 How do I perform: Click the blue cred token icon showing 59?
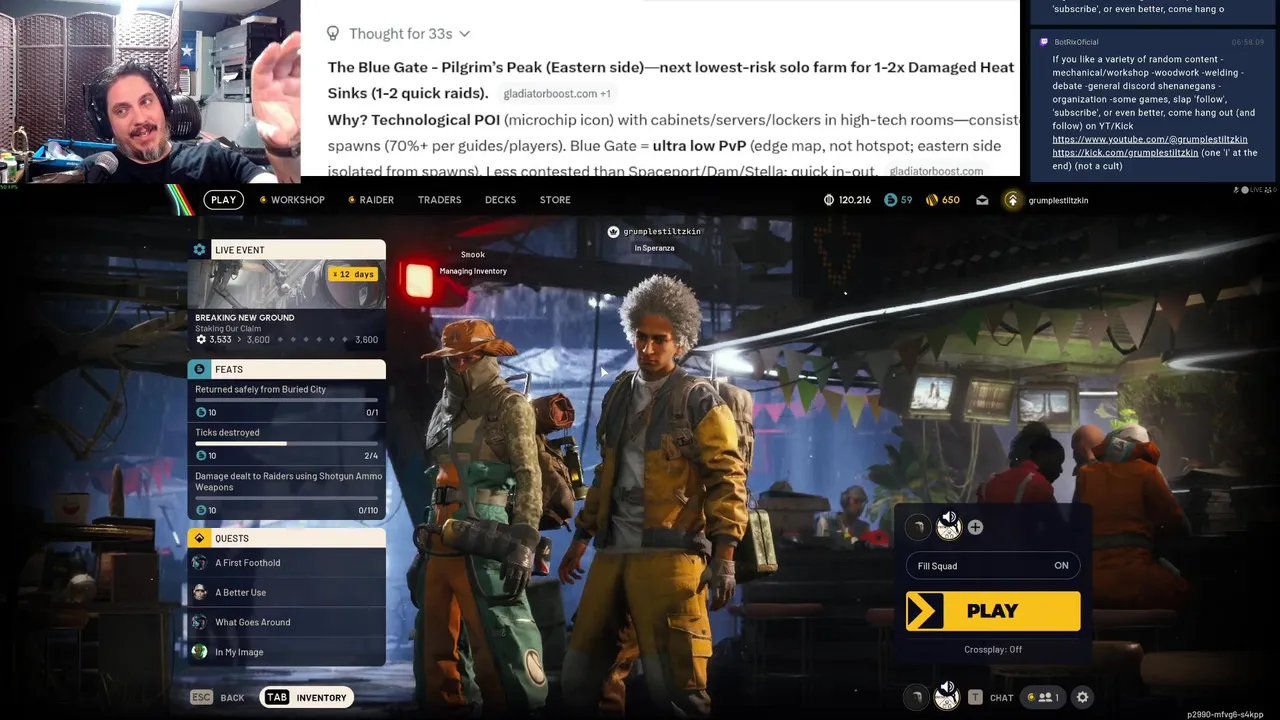[x=891, y=200]
